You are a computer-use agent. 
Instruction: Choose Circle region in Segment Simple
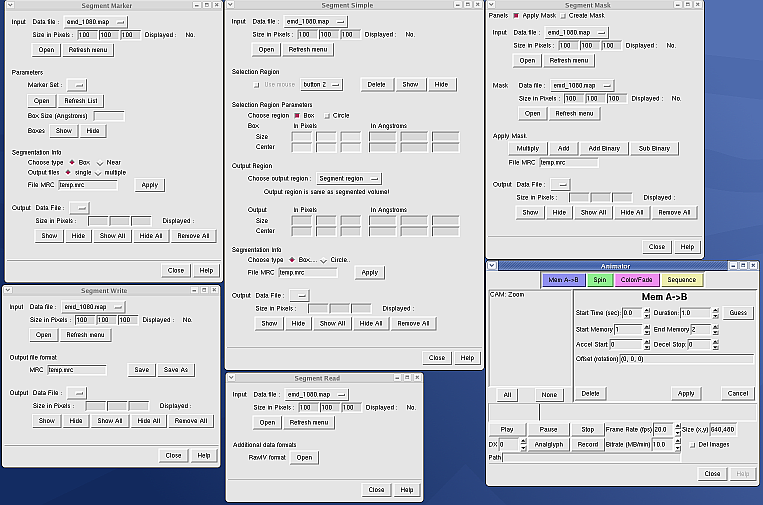pos(326,115)
